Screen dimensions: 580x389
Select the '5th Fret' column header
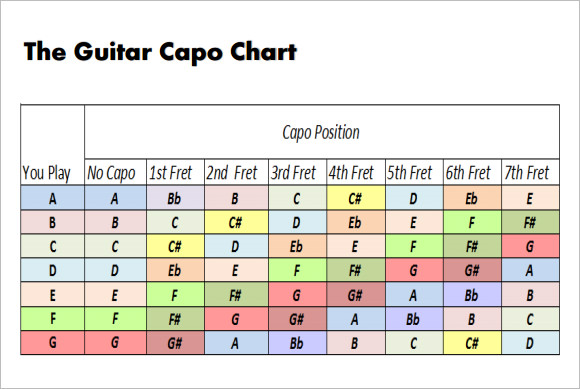[x=414, y=173]
